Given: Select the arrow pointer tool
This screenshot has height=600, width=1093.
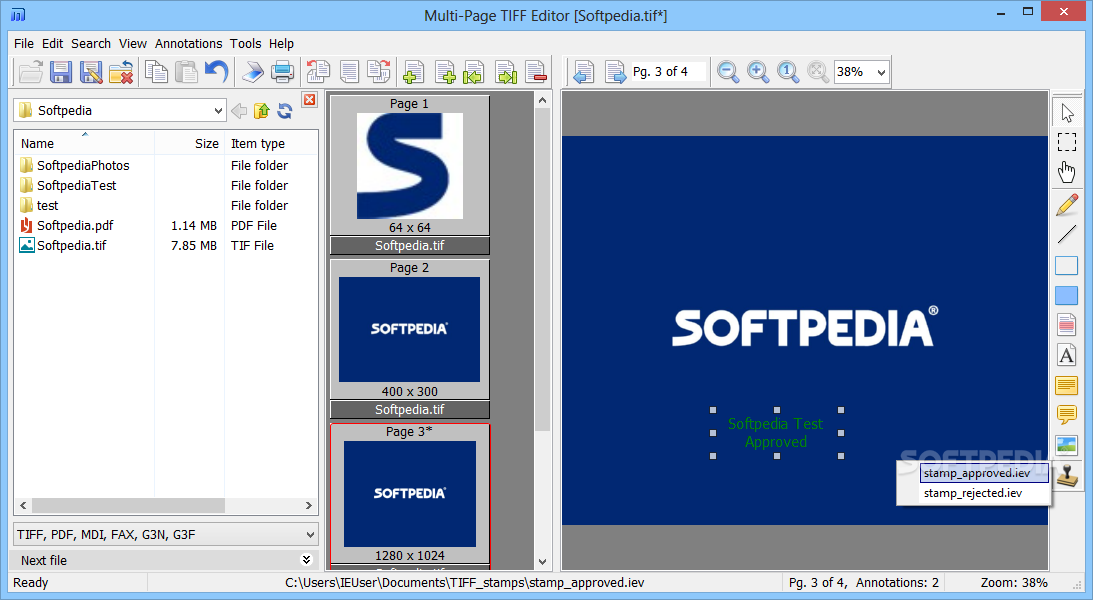Looking at the screenshot, I should 1067,113.
